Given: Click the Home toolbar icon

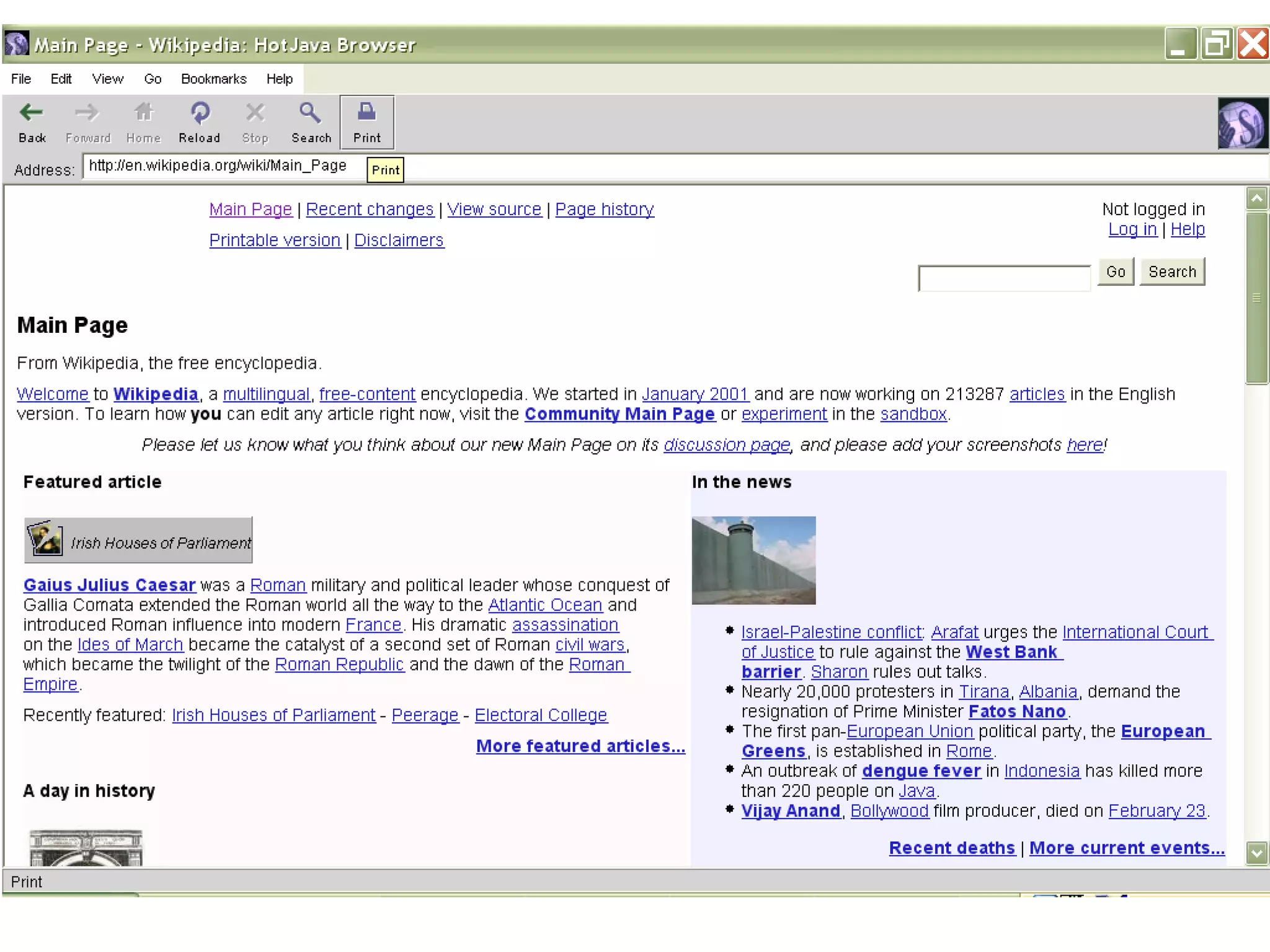Looking at the screenshot, I should click(143, 113).
